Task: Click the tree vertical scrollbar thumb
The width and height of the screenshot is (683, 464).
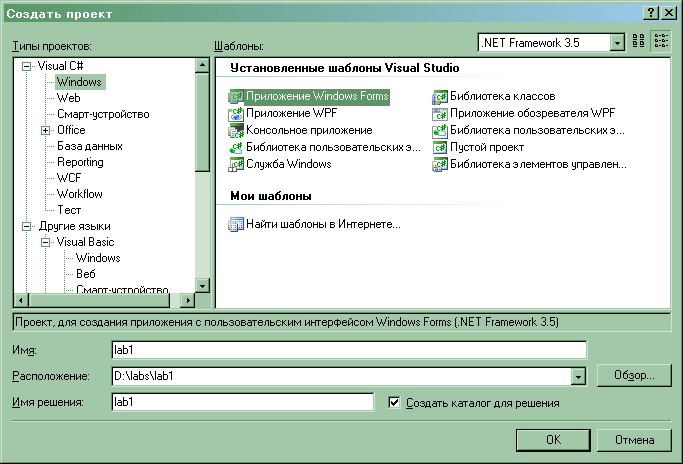Action: [202, 122]
